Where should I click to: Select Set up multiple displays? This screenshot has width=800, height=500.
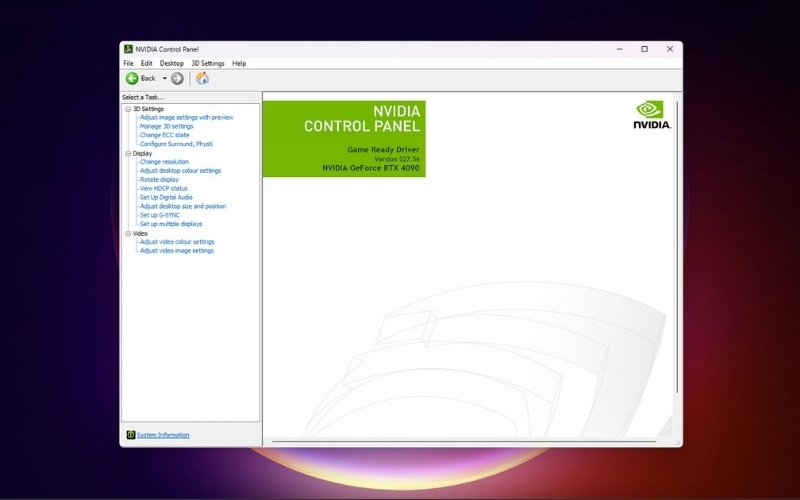[x=171, y=224]
